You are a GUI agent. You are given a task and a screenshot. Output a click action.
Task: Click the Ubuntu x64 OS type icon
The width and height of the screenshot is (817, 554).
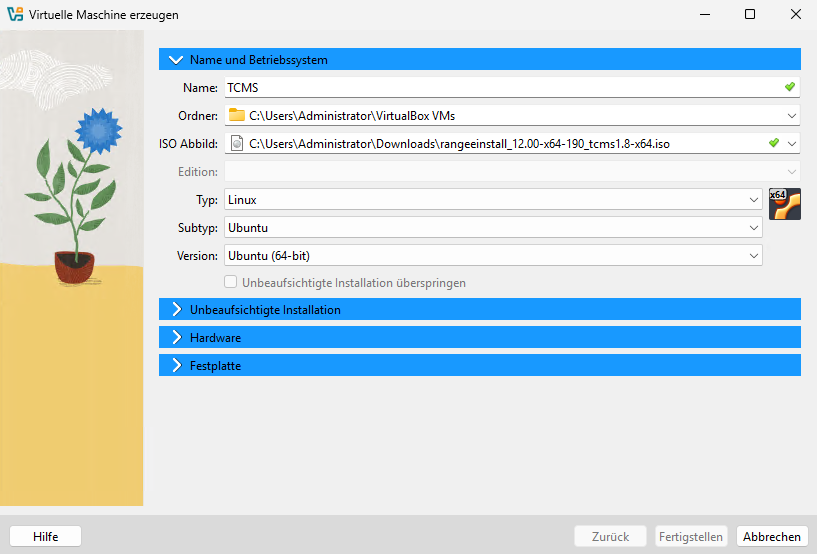[784, 204]
